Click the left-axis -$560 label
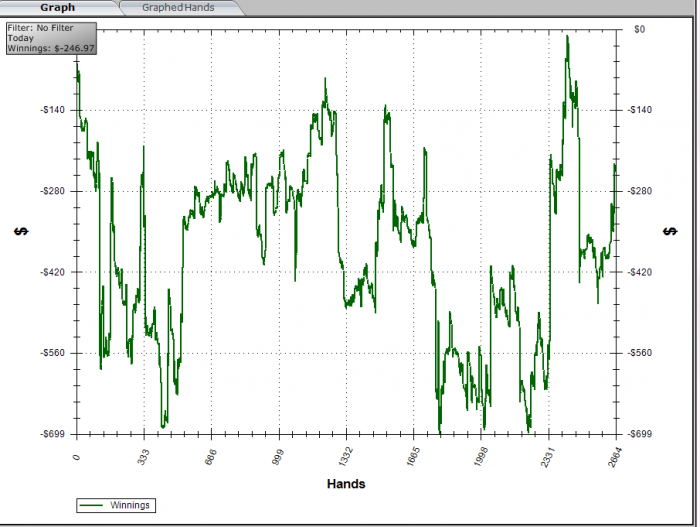Viewport: 700px width, 527px height. click(52, 353)
